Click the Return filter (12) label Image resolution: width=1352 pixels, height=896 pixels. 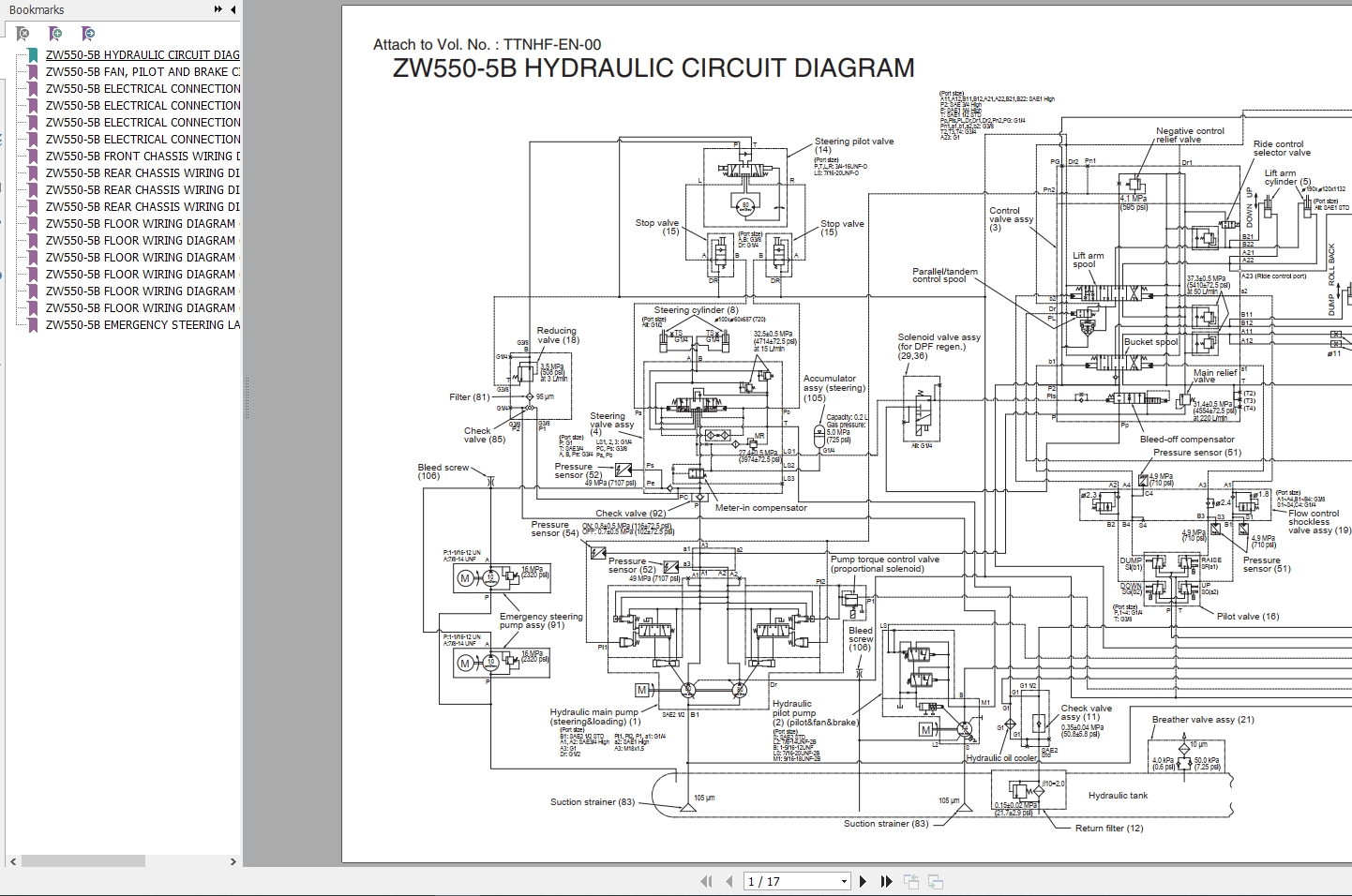(1109, 829)
